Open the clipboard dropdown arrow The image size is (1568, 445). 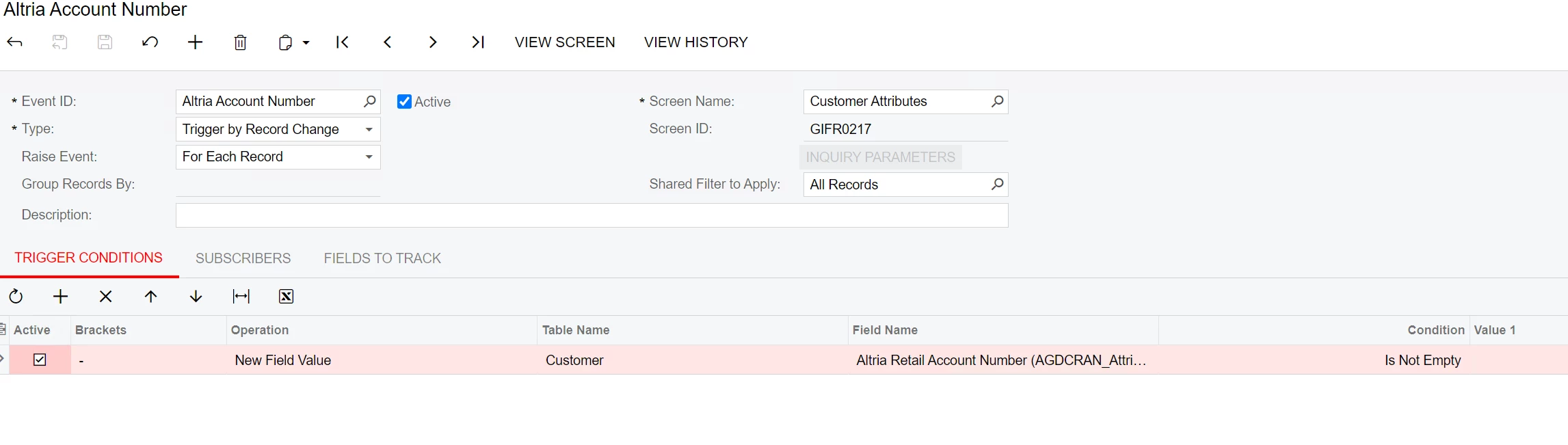pyautogui.click(x=306, y=42)
